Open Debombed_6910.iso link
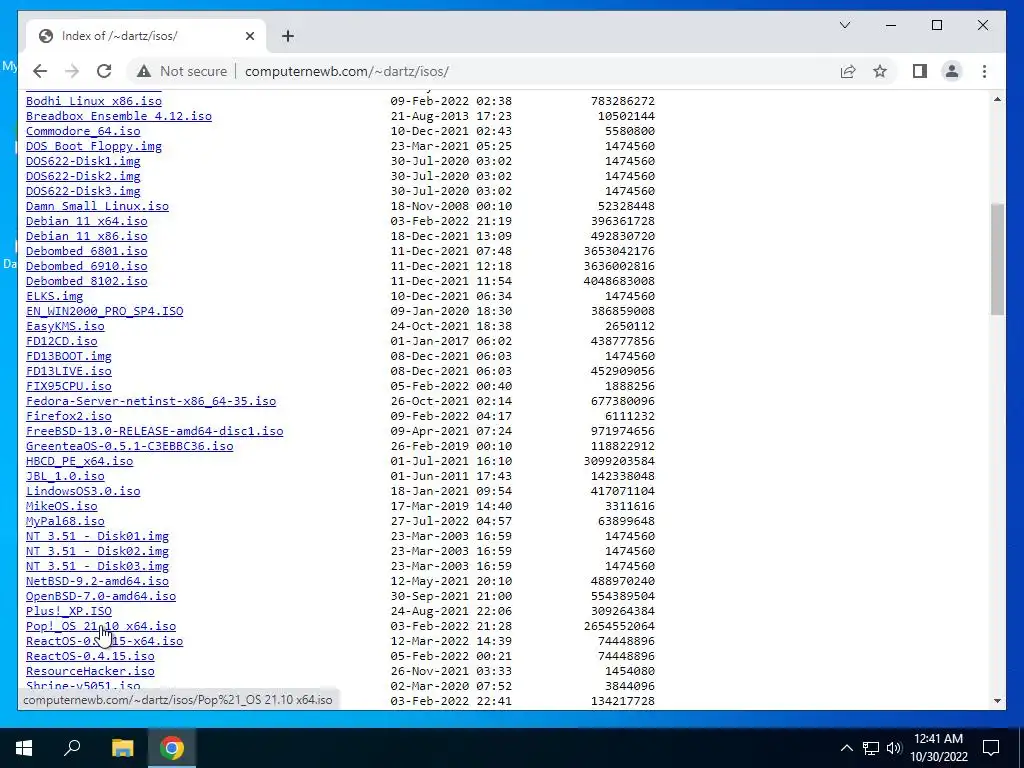The height and width of the screenshot is (768, 1024). point(86,266)
